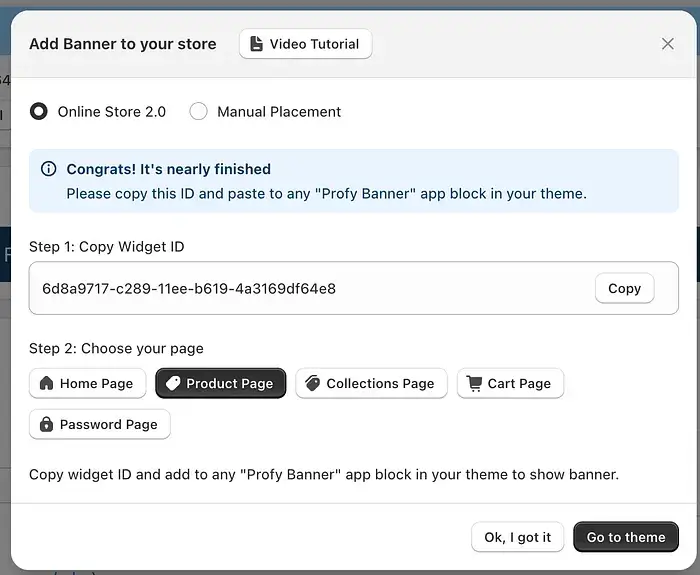Screen dimensions: 700x575
Task: Select the Manual Placement radio option
Action: point(198,112)
